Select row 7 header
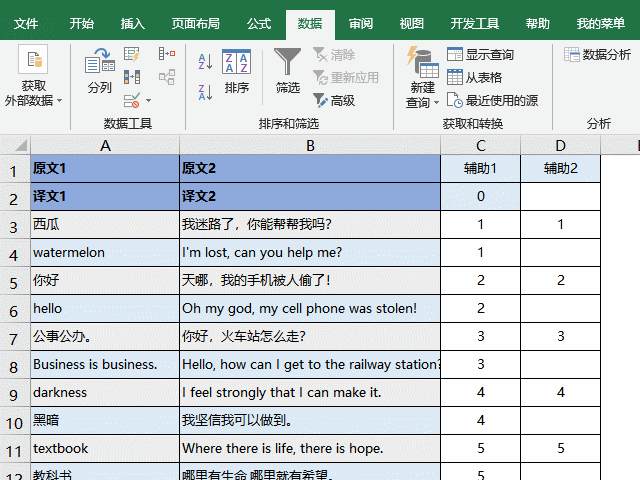Image resolution: width=640 pixels, height=480 pixels. tap(15, 337)
